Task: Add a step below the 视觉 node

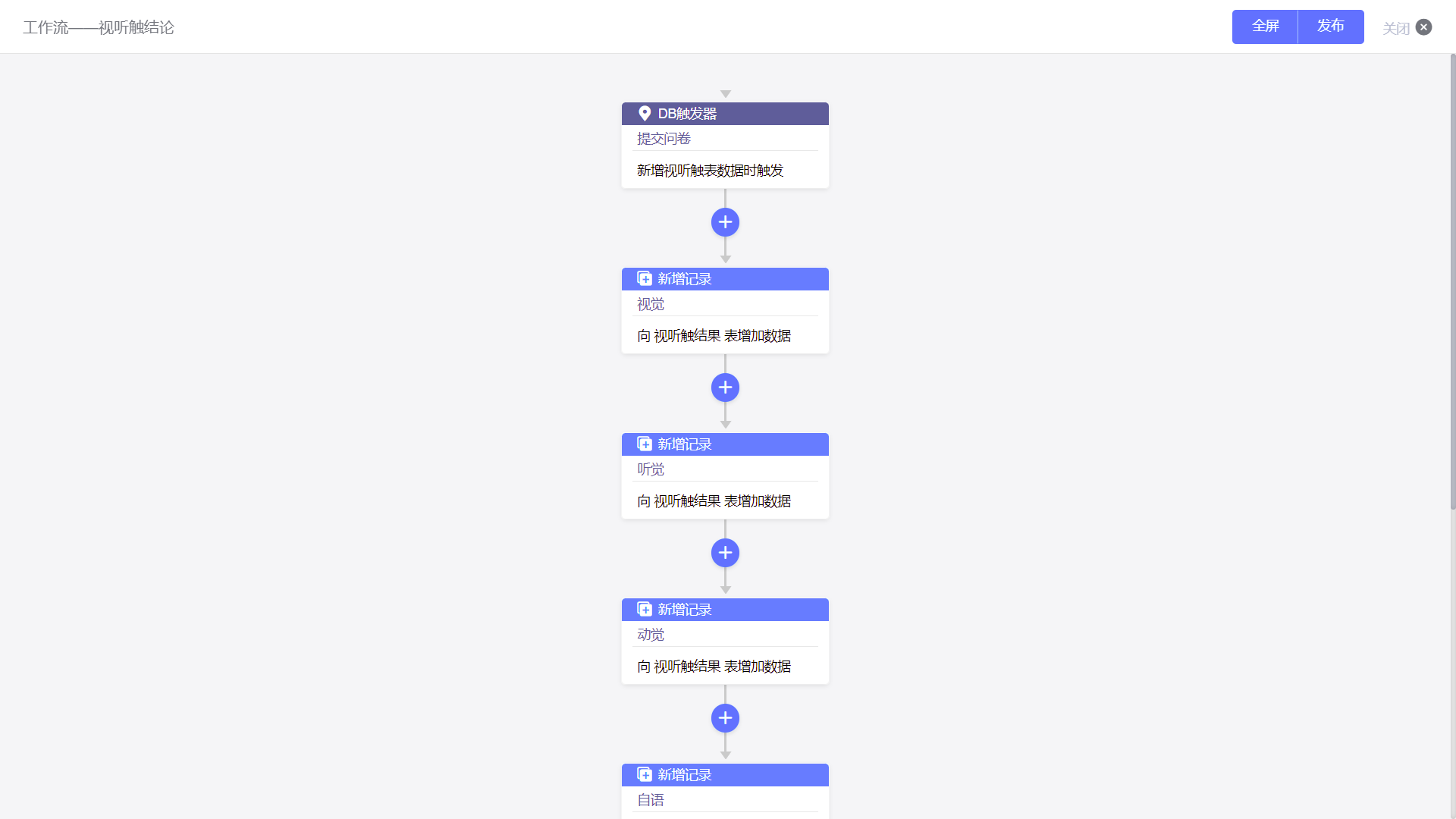Action: [x=725, y=388]
